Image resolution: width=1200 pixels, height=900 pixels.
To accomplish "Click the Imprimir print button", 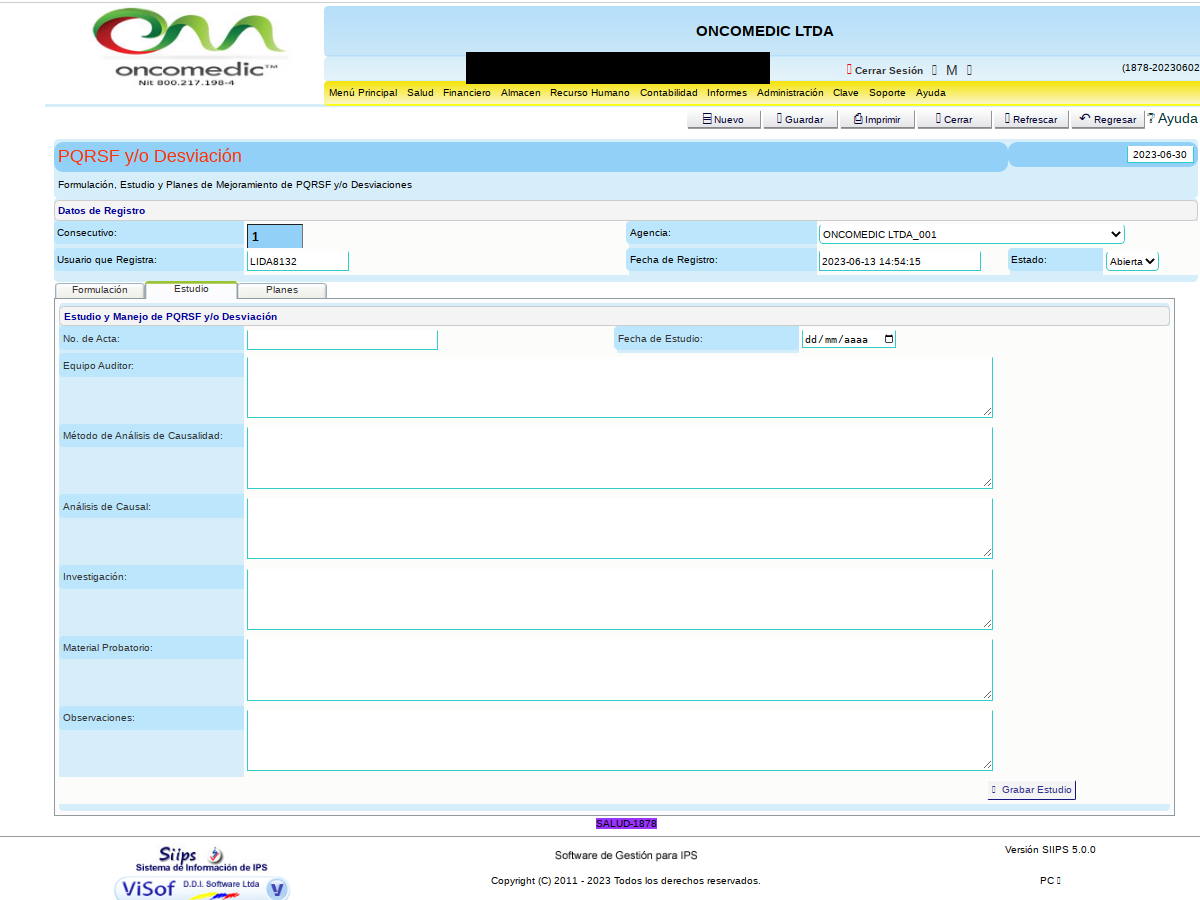I will [x=877, y=119].
